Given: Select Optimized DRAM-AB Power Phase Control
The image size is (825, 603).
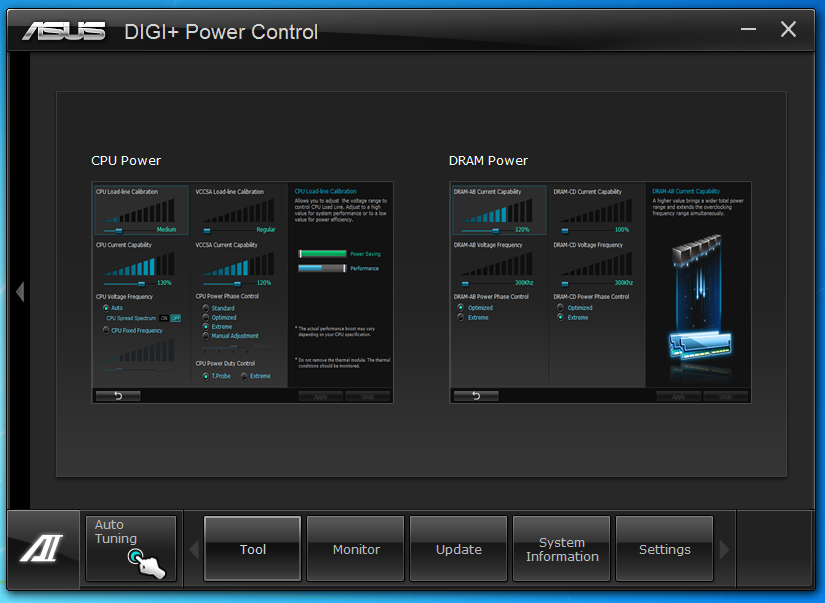Looking at the screenshot, I should [461, 308].
